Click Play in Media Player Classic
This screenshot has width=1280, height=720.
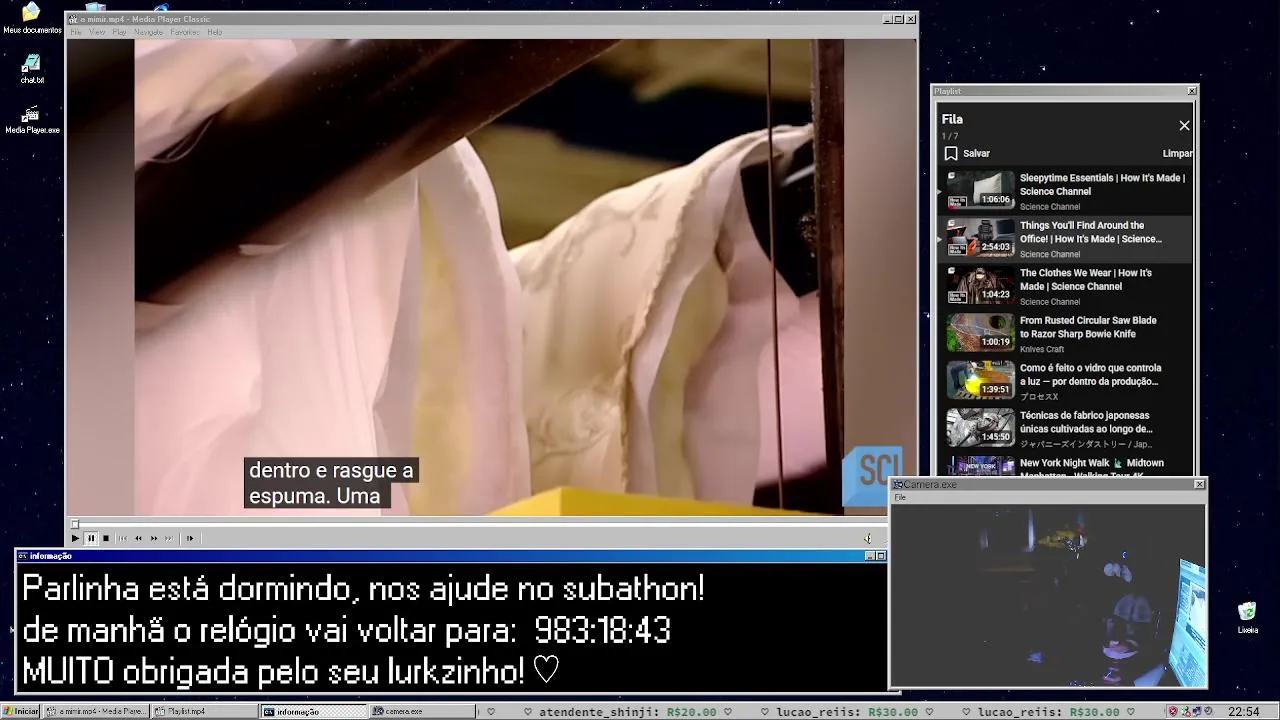75,538
